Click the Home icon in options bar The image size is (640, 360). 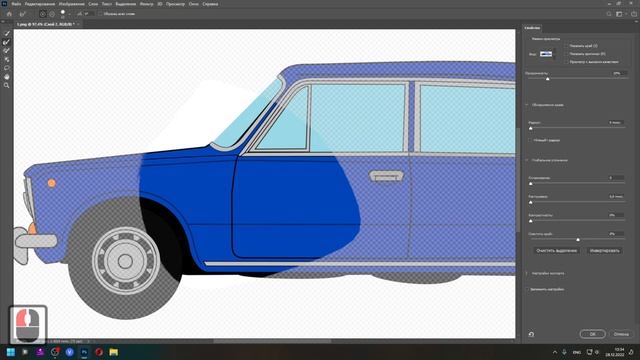[x=9, y=14]
